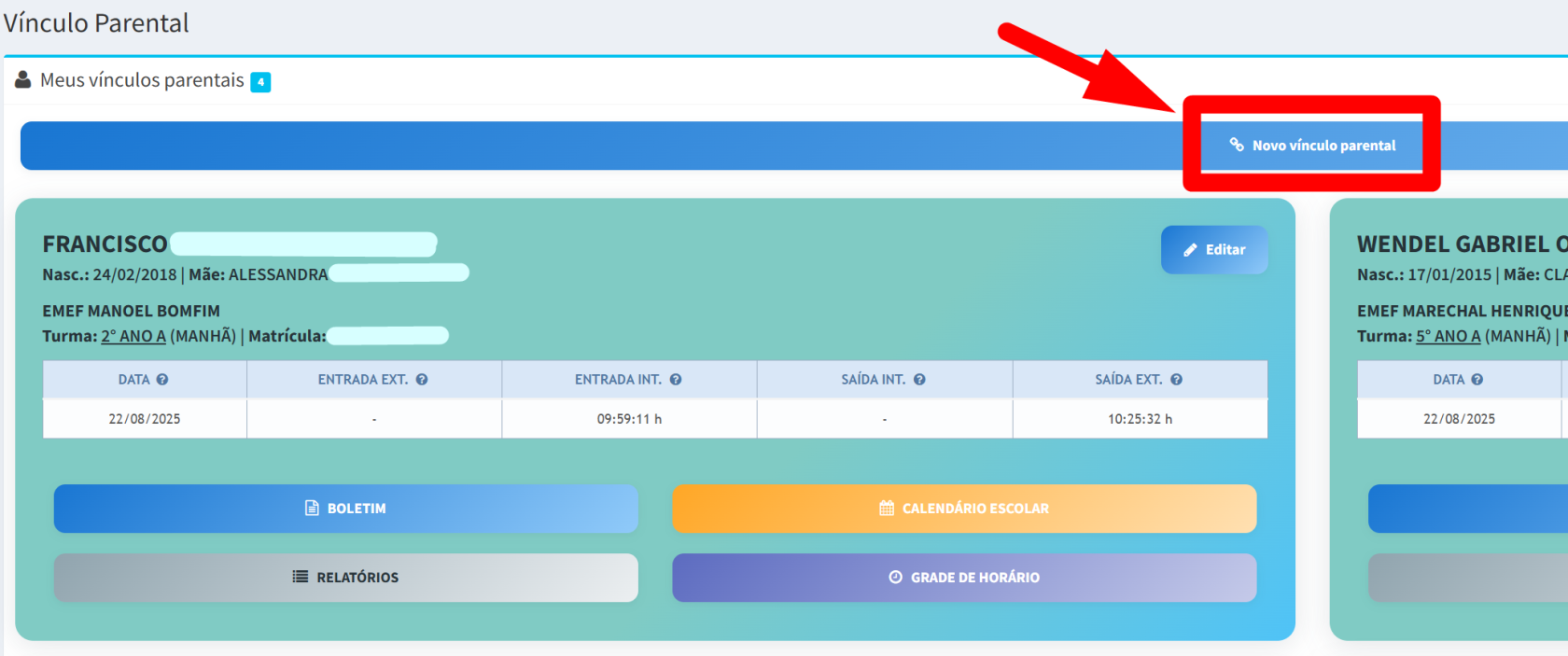
Task: Click the list icon on Relatórios button
Action: (x=301, y=578)
